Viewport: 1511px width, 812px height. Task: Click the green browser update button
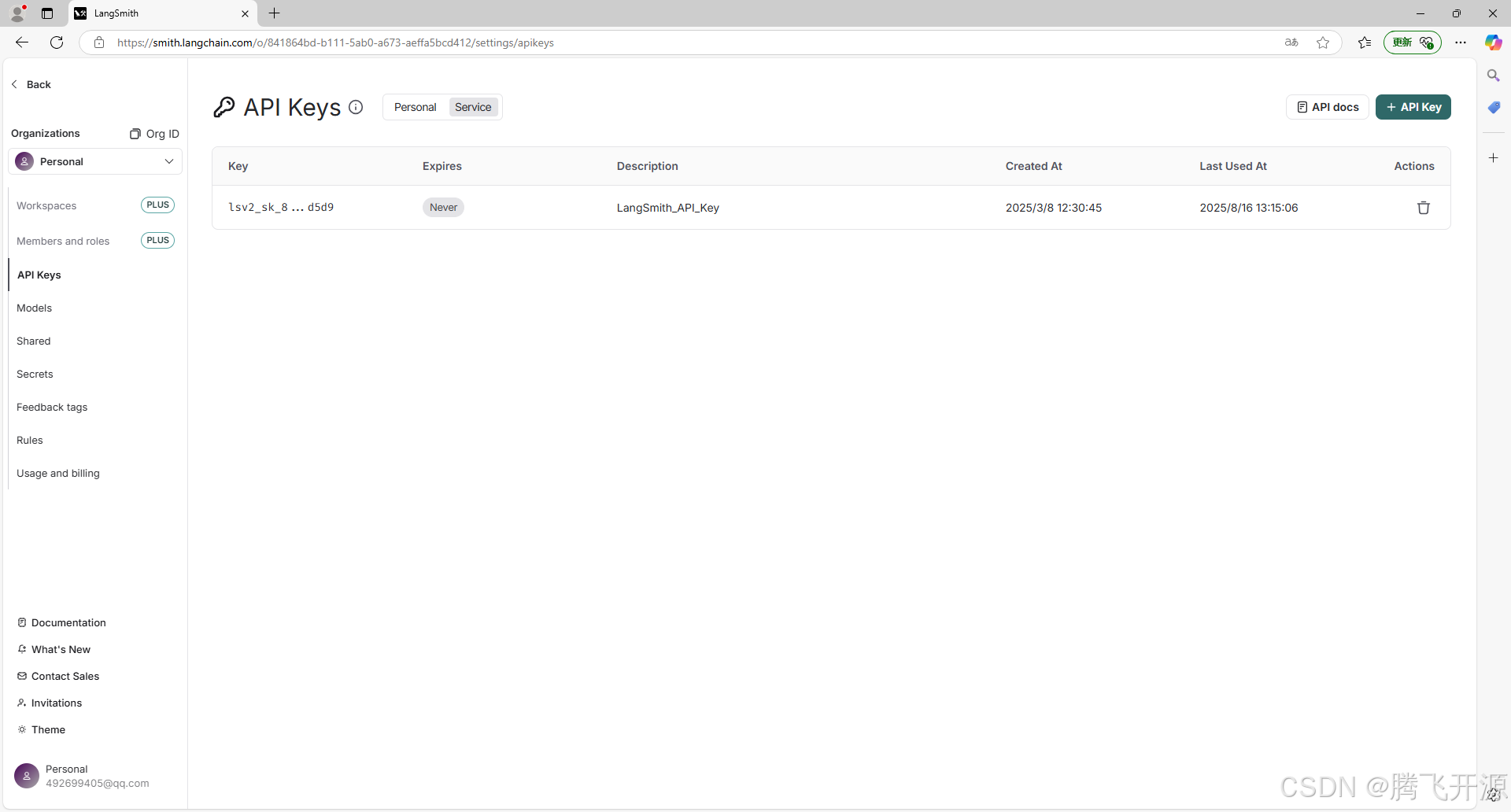pyautogui.click(x=1412, y=42)
